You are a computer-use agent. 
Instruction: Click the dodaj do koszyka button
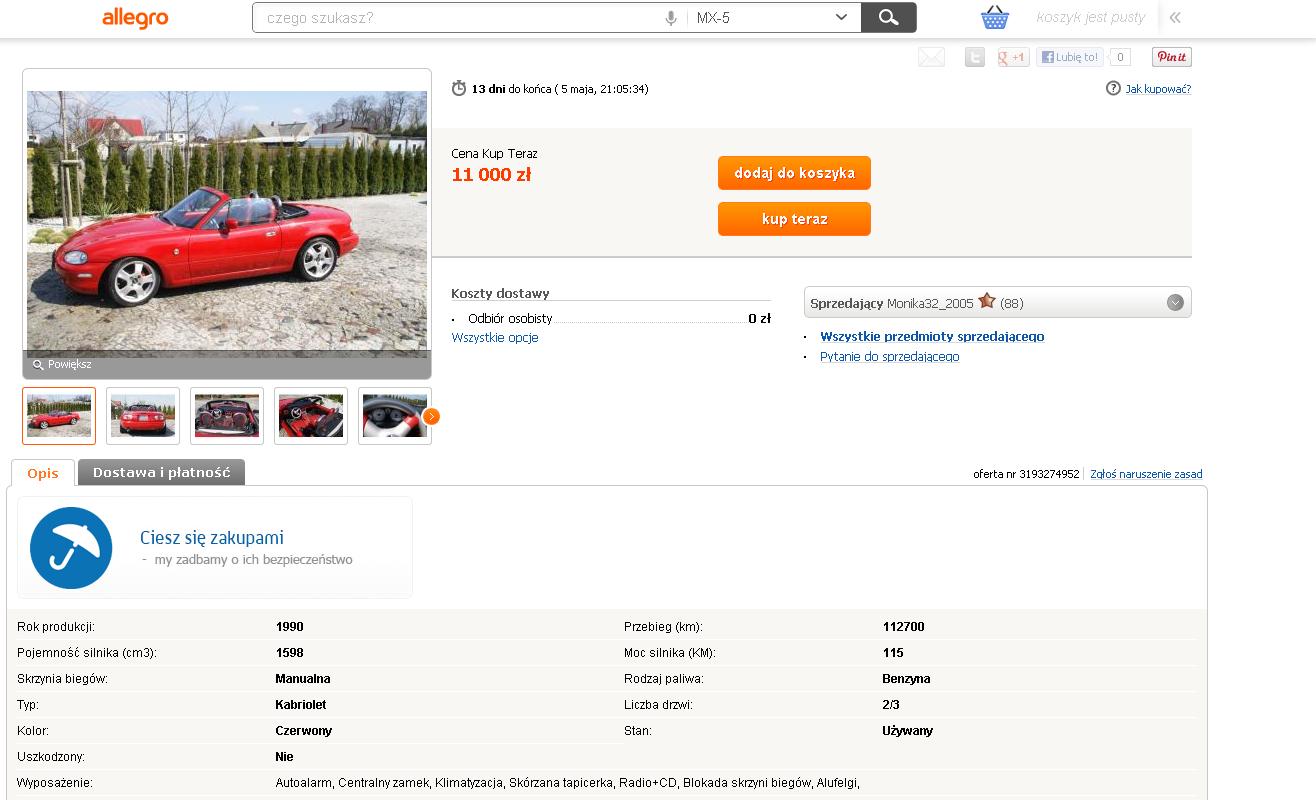click(x=794, y=173)
